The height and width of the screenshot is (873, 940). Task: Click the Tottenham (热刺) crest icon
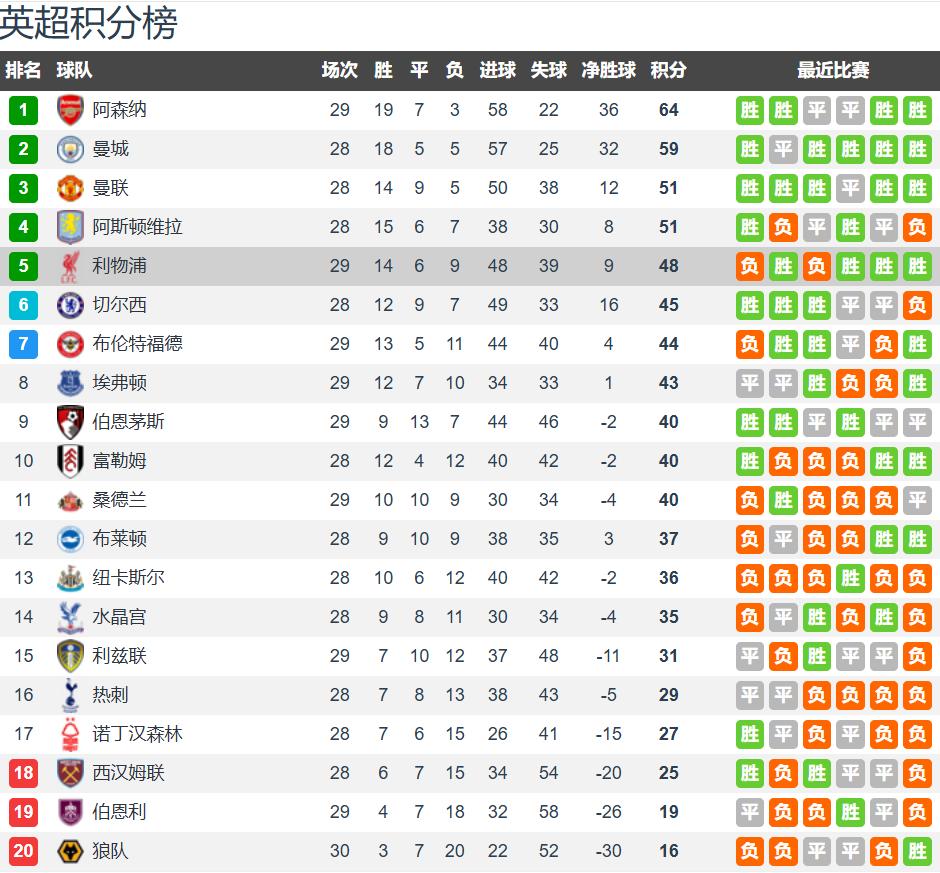70,695
